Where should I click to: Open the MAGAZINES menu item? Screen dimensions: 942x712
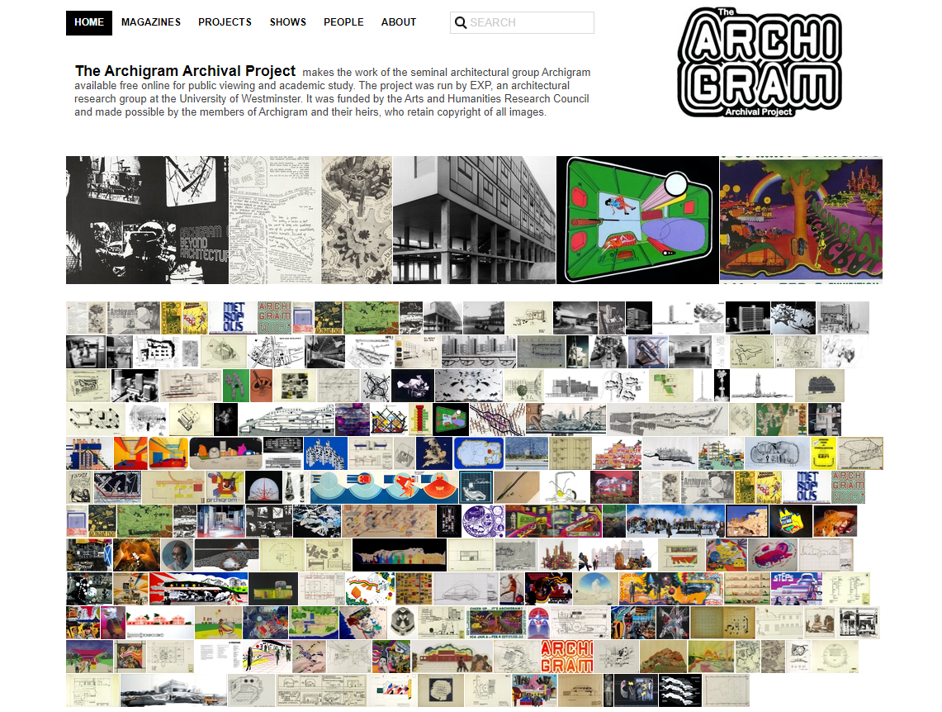tap(151, 22)
